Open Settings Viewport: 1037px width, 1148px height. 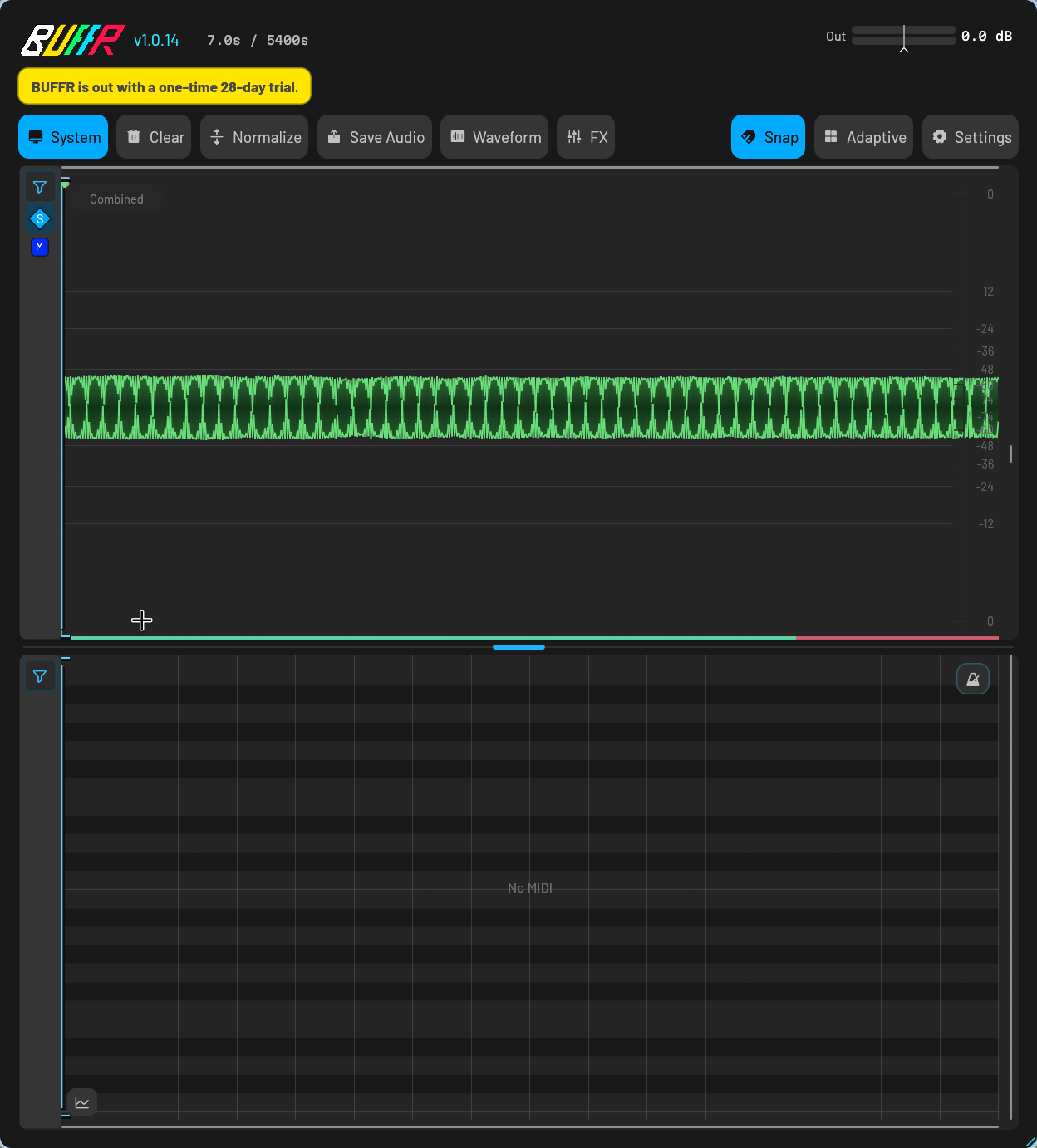(971, 137)
